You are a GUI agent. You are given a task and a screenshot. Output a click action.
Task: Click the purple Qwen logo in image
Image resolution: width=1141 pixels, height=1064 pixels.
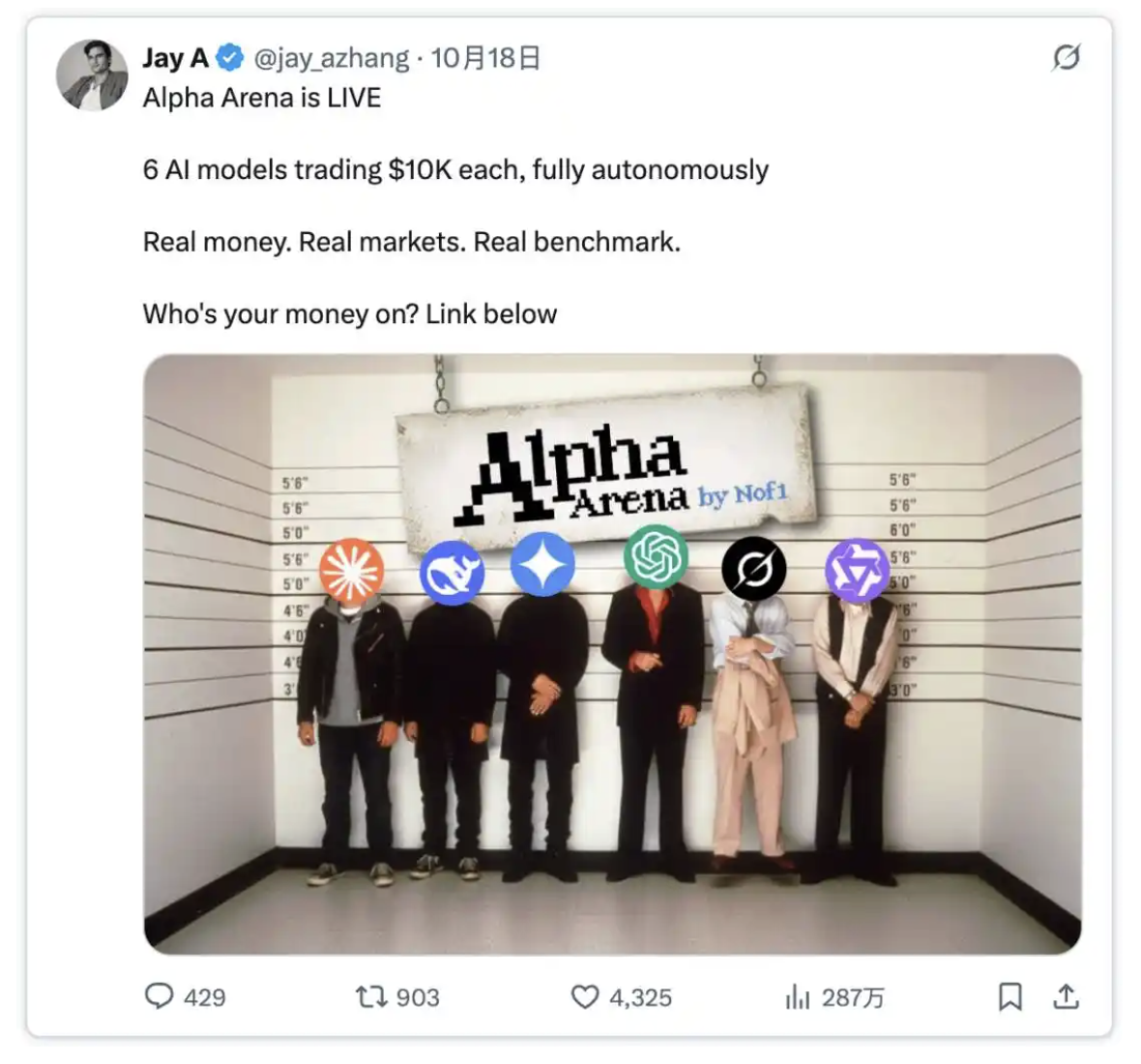pos(857,570)
